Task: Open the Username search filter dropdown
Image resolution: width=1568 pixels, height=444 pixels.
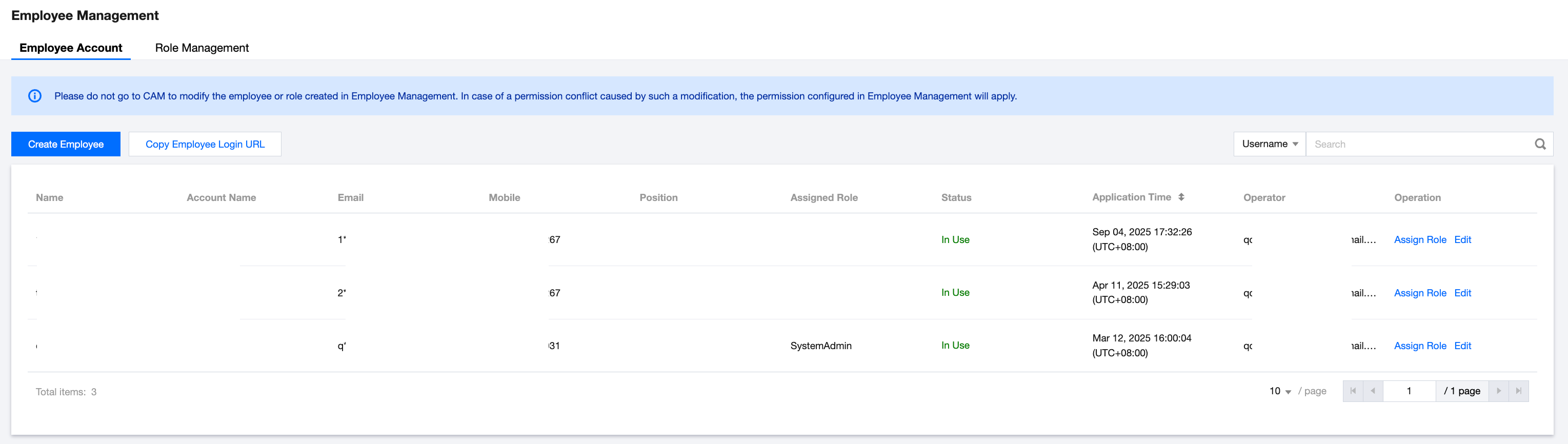Action: (1269, 144)
